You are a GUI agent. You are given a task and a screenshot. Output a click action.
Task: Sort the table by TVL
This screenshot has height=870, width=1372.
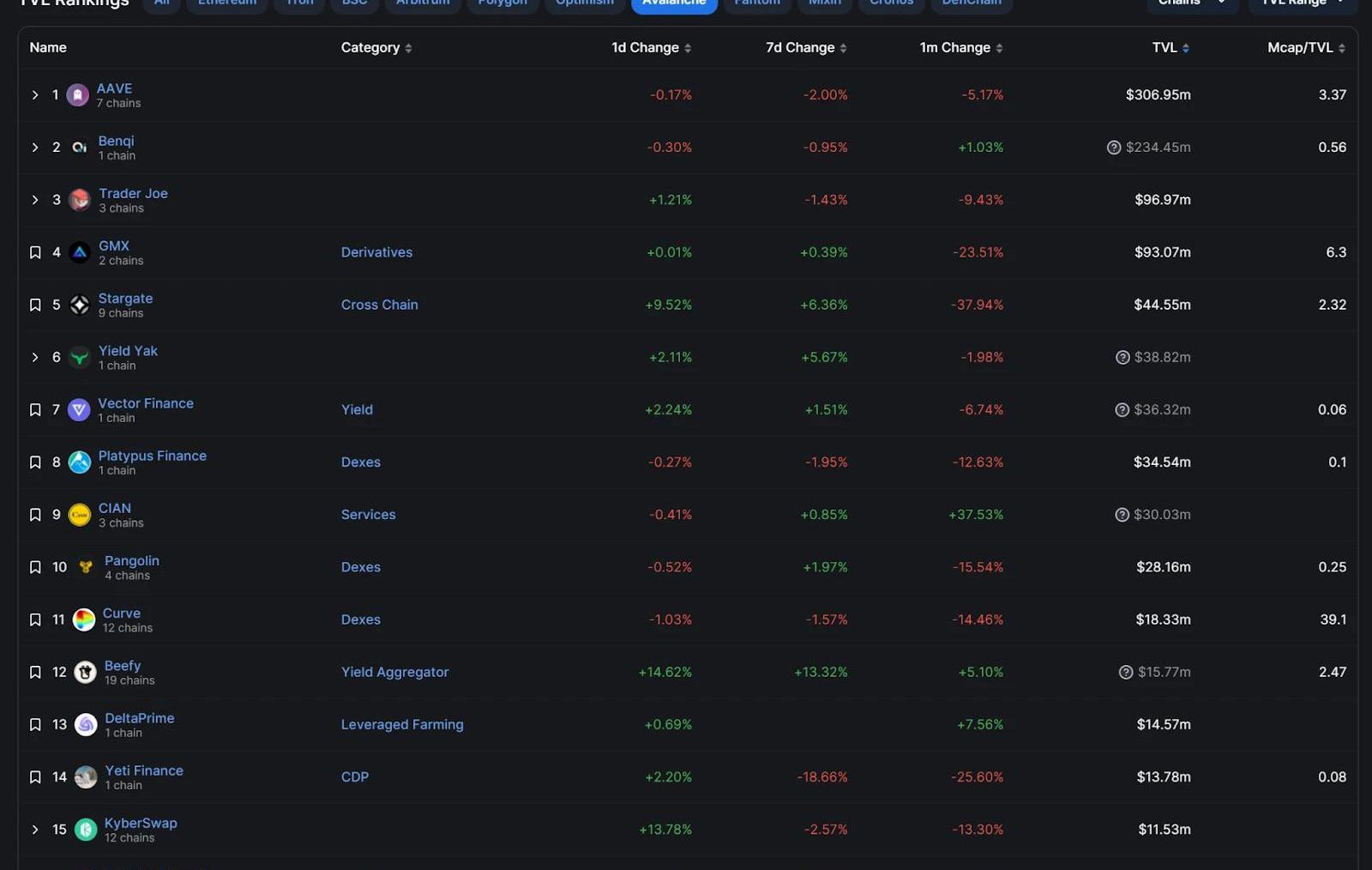(1170, 48)
